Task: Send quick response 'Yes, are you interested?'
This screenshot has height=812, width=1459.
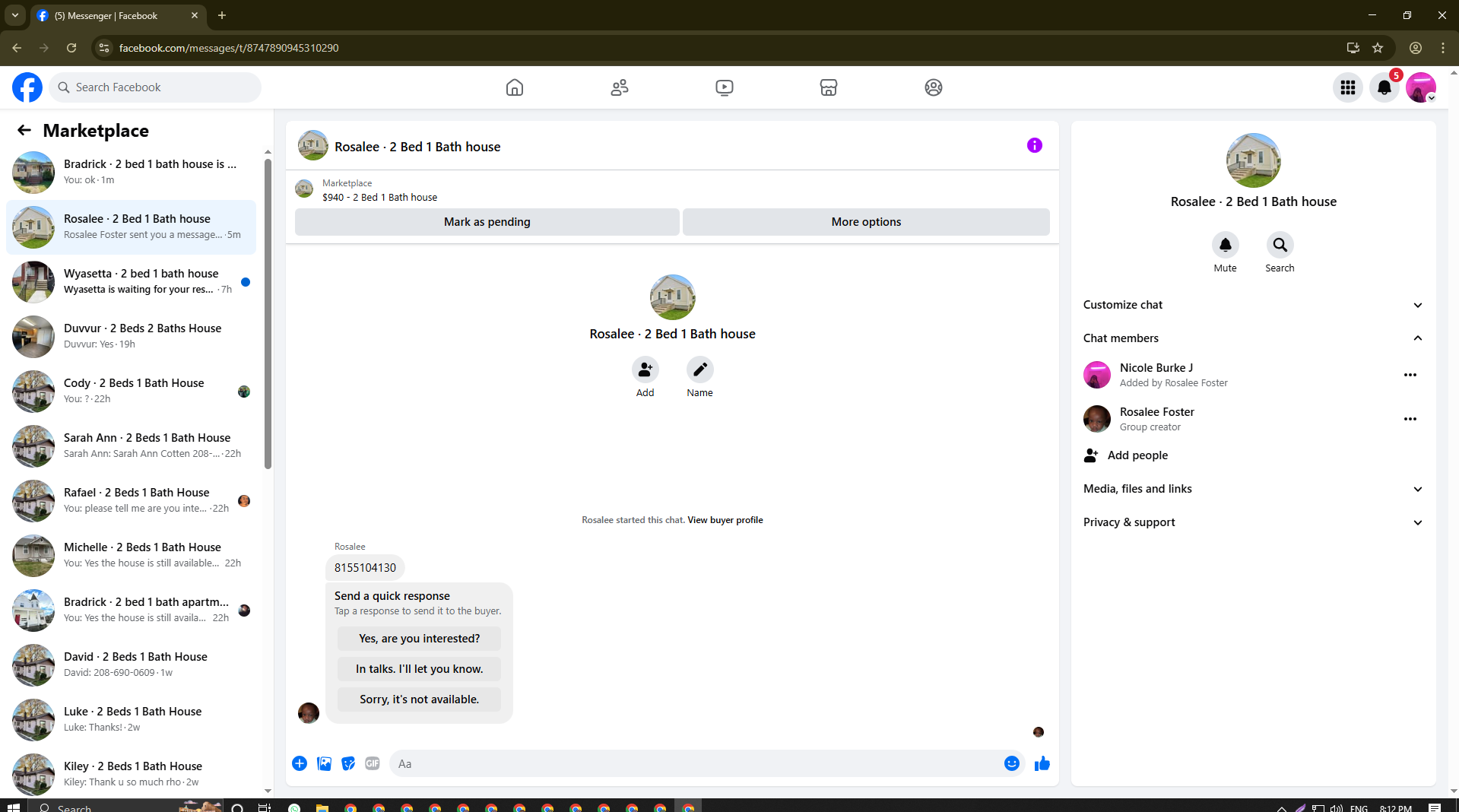Action: coord(419,639)
